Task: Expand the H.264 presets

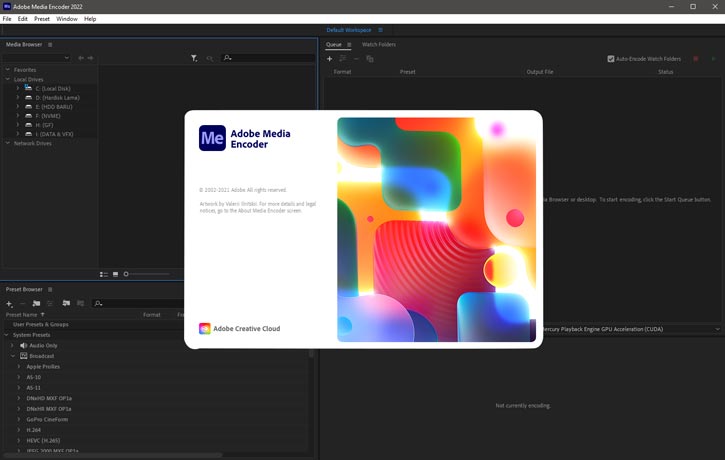Action: pos(19,429)
